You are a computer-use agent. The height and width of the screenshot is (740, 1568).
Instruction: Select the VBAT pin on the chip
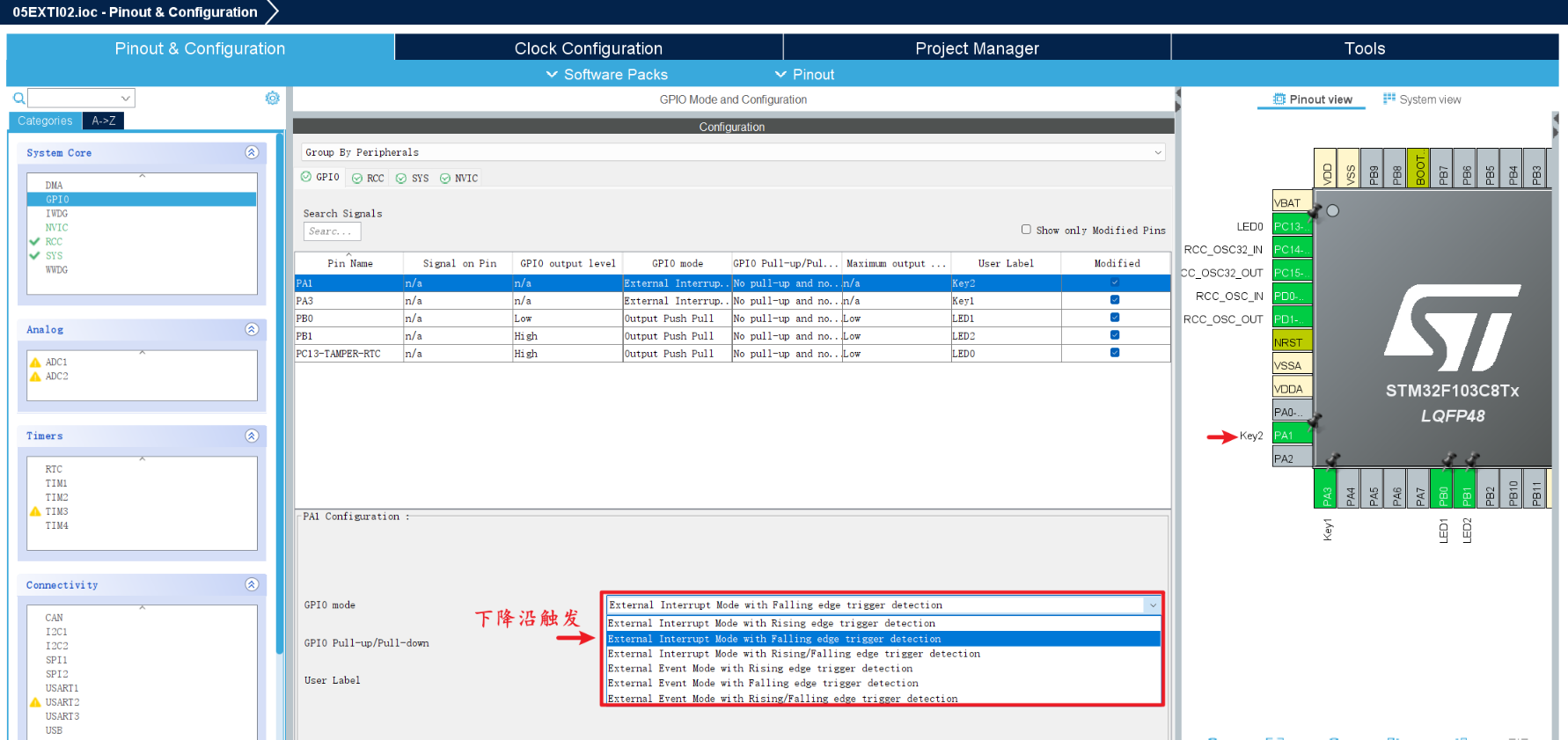coord(1292,202)
